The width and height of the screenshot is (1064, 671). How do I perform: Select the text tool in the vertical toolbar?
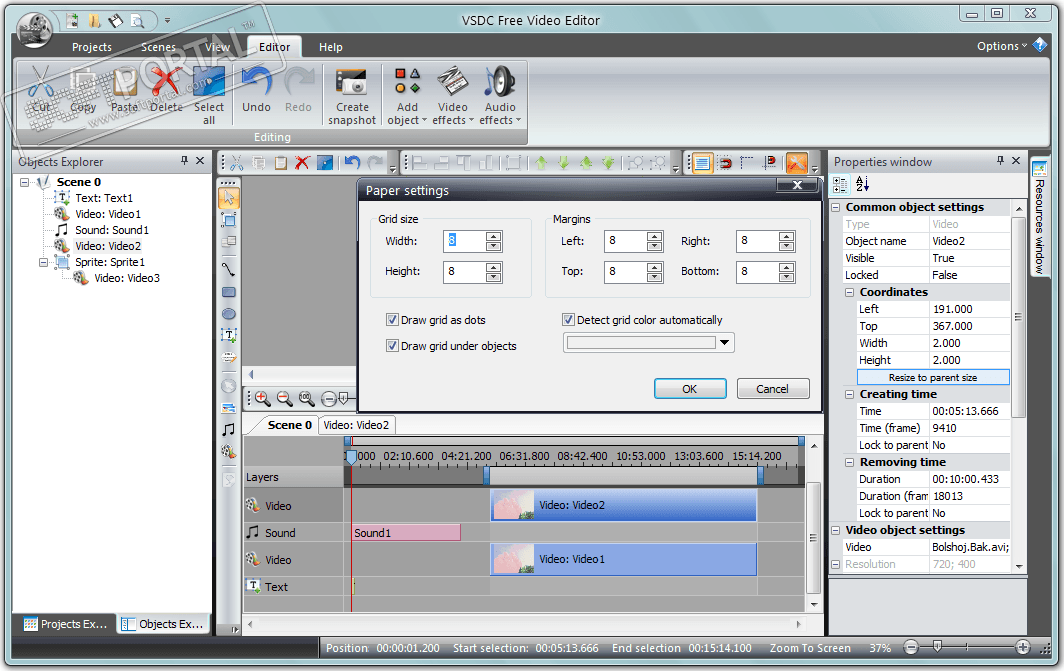[x=229, y=335]
